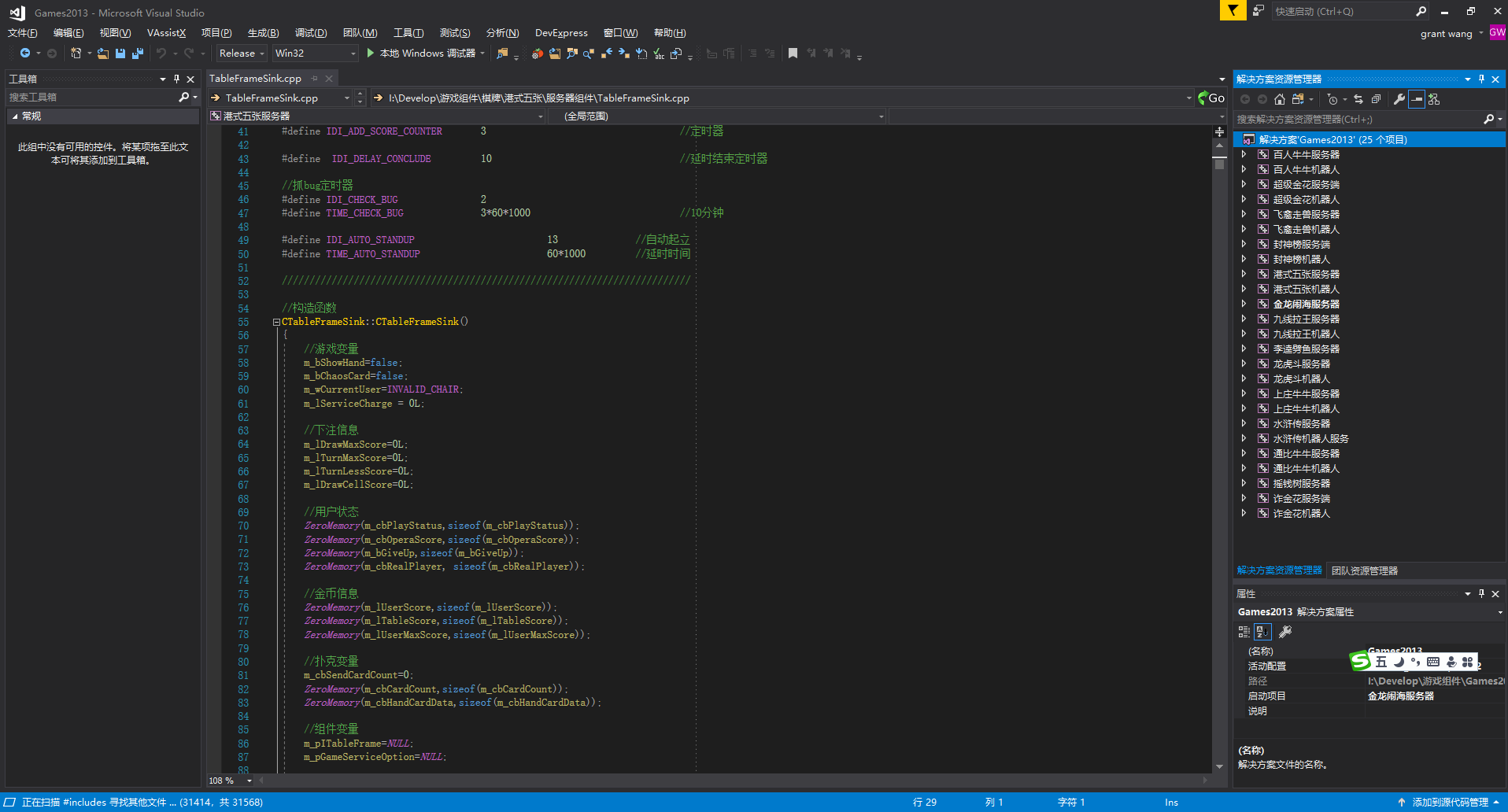Viewport: 1508px width, 812px height.
Task: Click the VAssistX tomato icon in toolbar
Action: [537, 53]
